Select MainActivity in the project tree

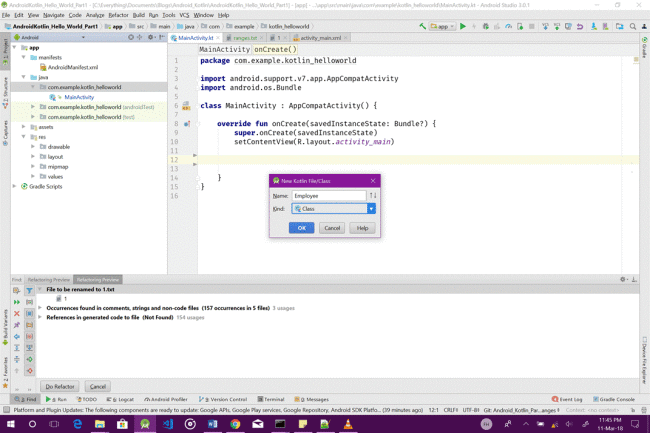tap(79, 97)
